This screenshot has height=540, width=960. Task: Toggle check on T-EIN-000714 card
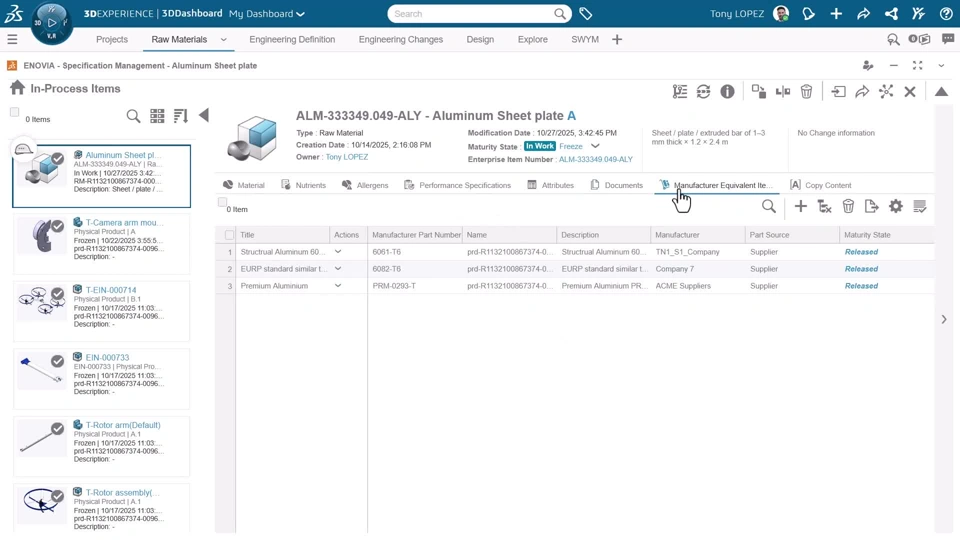click(x=58, y=294)
